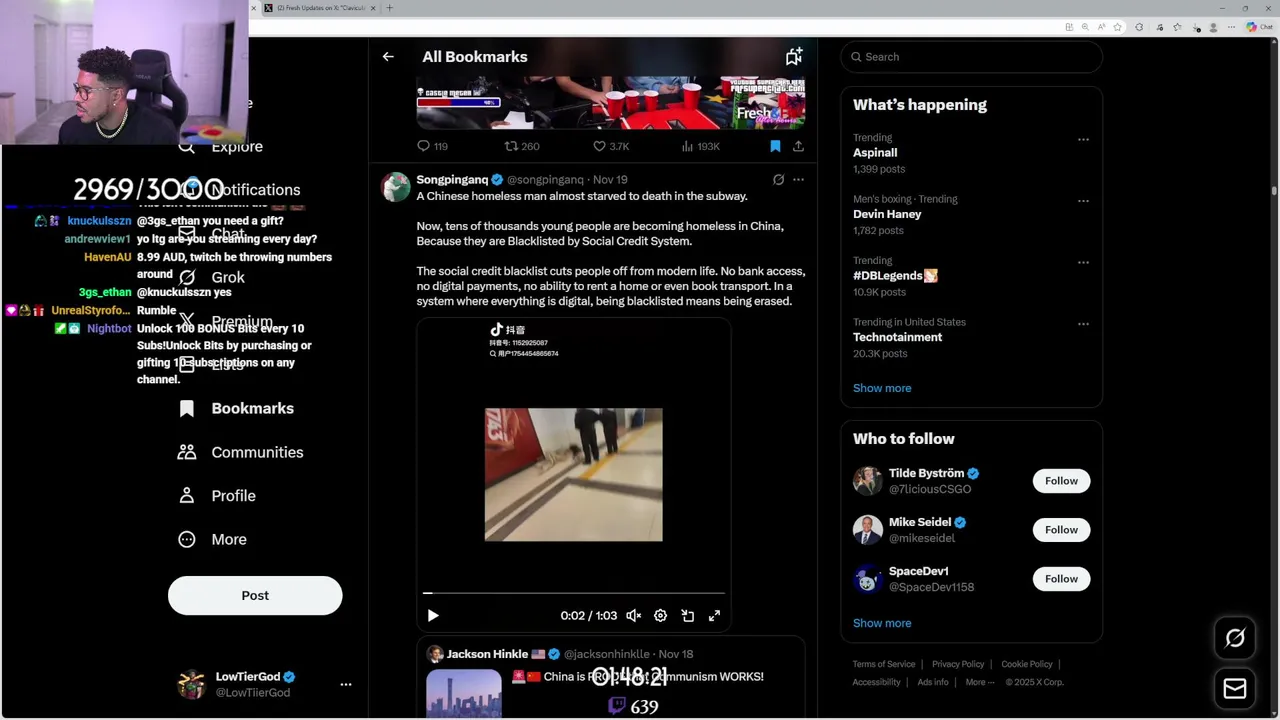Open video settings gear
The width and height of the screenshot is (1280, 720).
660,616
